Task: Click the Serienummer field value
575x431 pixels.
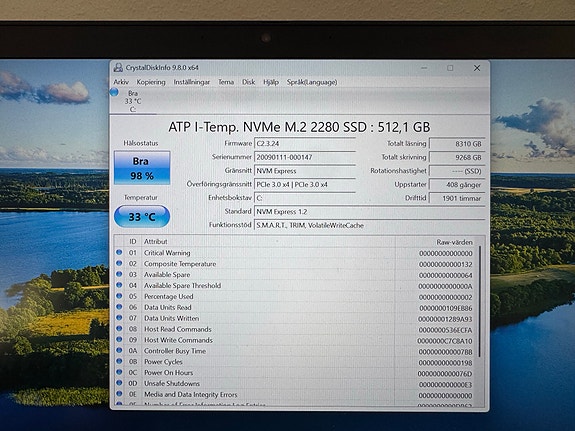Action: click(x=305, y=157)
